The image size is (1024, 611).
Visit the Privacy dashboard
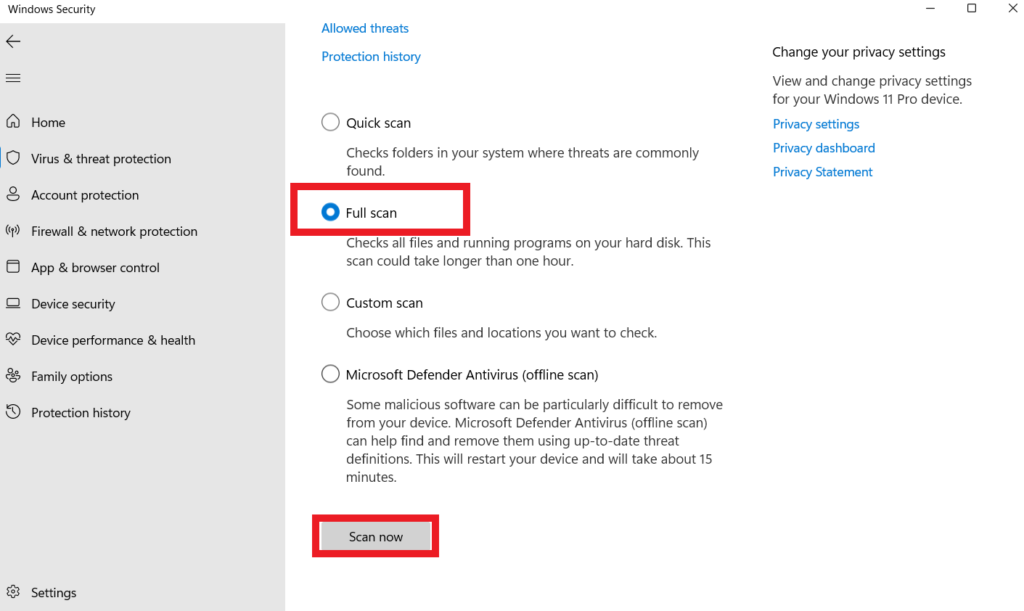[823, 147]
